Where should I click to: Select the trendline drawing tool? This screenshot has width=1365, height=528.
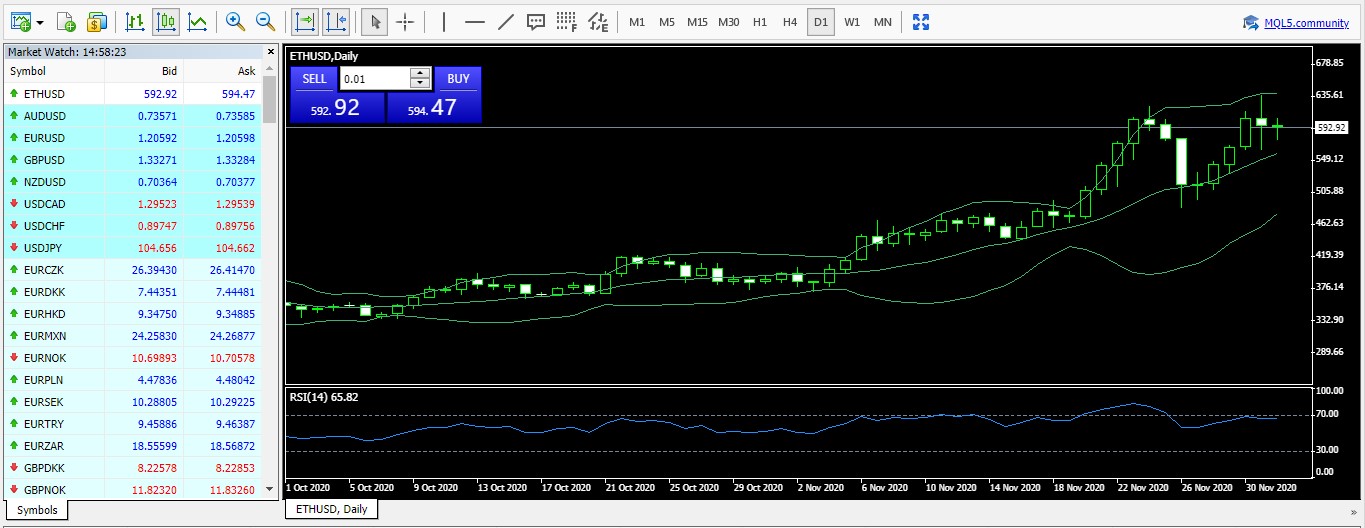(506, 21)
